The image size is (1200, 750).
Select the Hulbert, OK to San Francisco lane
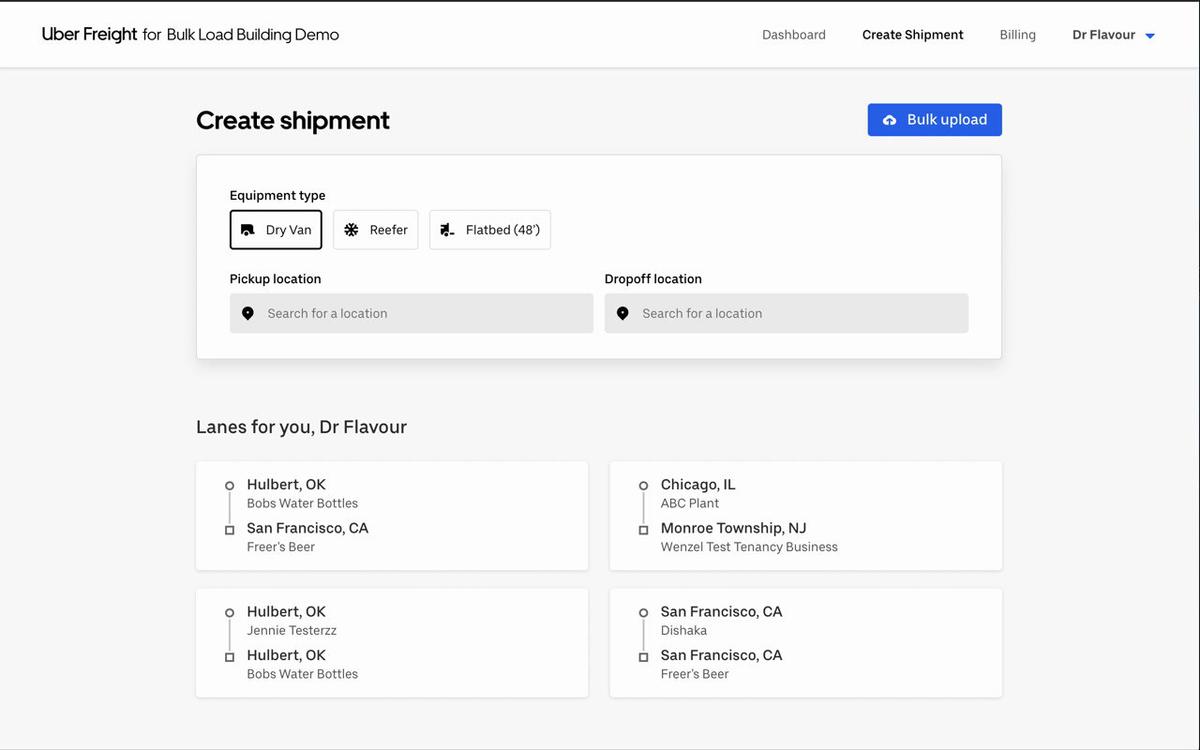click(392, 516)
